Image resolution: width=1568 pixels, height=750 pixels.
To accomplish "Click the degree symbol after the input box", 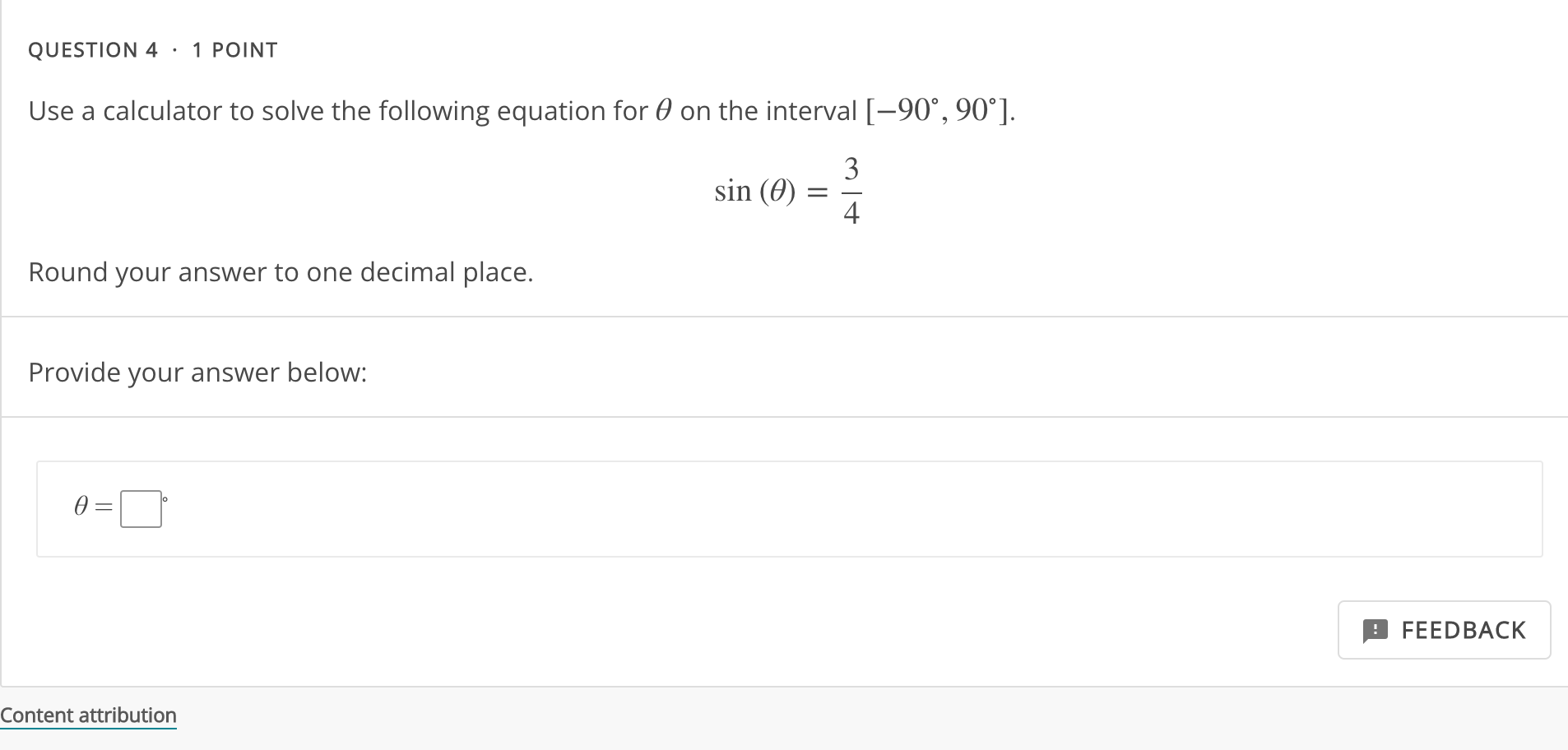I will pos(164,498).
